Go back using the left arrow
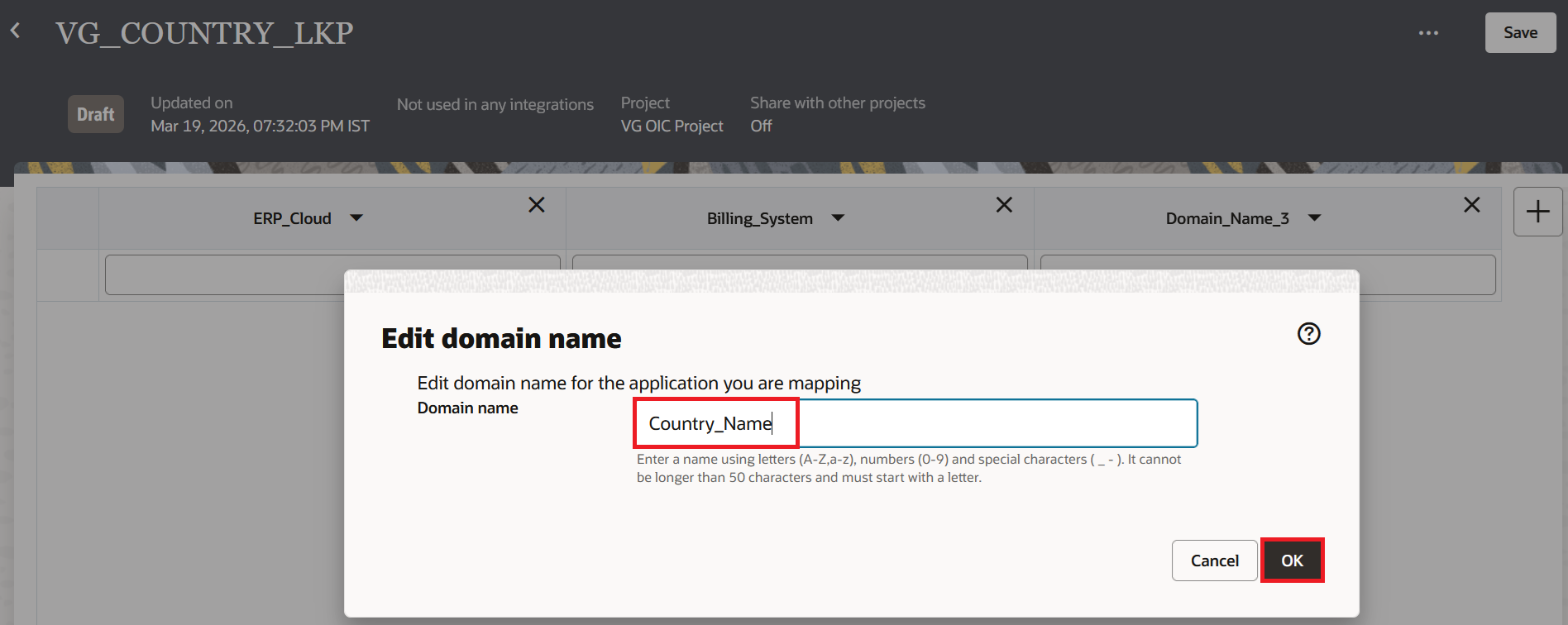 click(16, 31)
